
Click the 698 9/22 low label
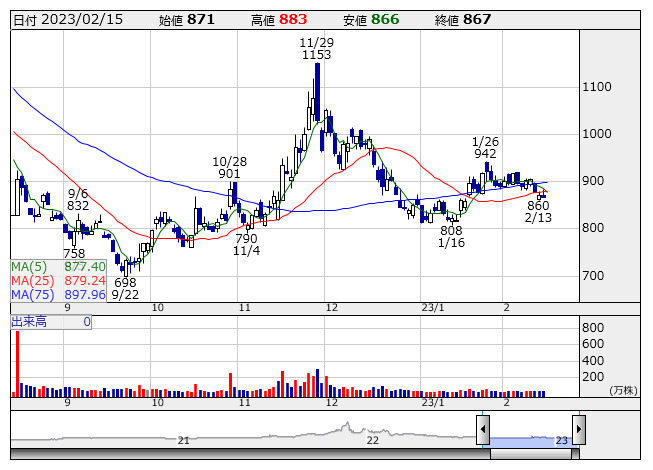(x=125, y=288)
